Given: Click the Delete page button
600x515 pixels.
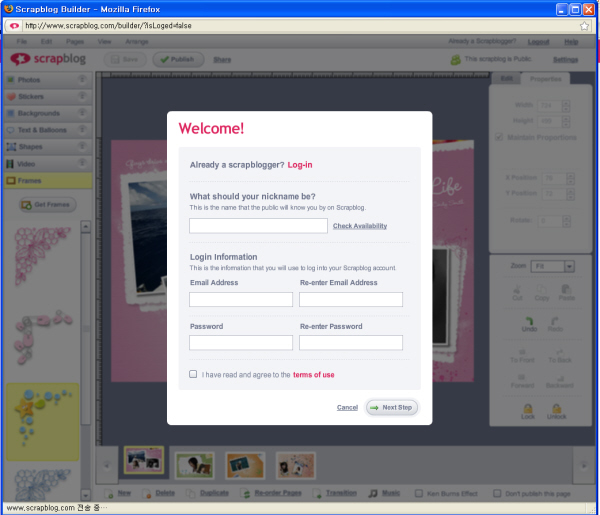Looking at the screenshot, I should pos(160,493).
